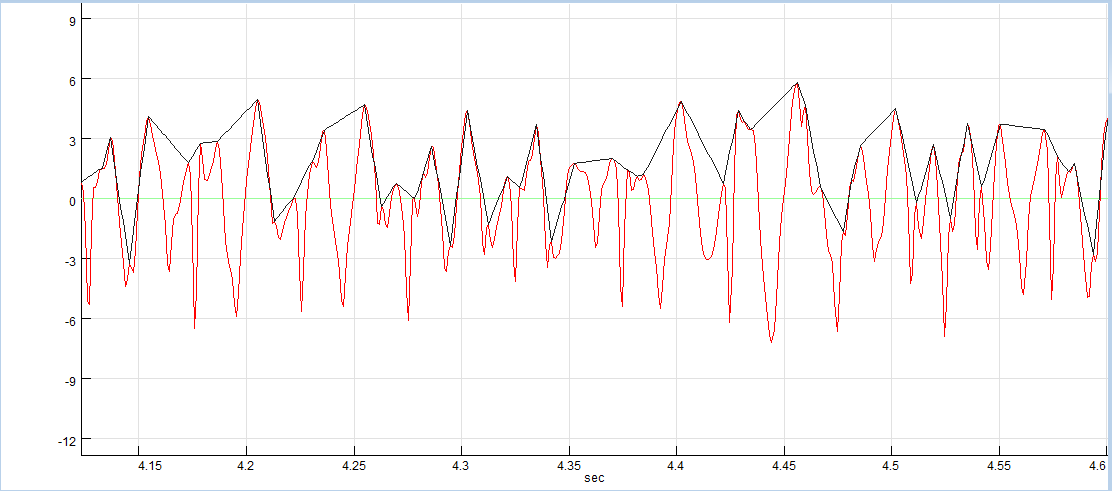Click the 4.25 tick on time axis
Screen dimensions: 1113x491
pyautogui.click(x=353, y=466)
